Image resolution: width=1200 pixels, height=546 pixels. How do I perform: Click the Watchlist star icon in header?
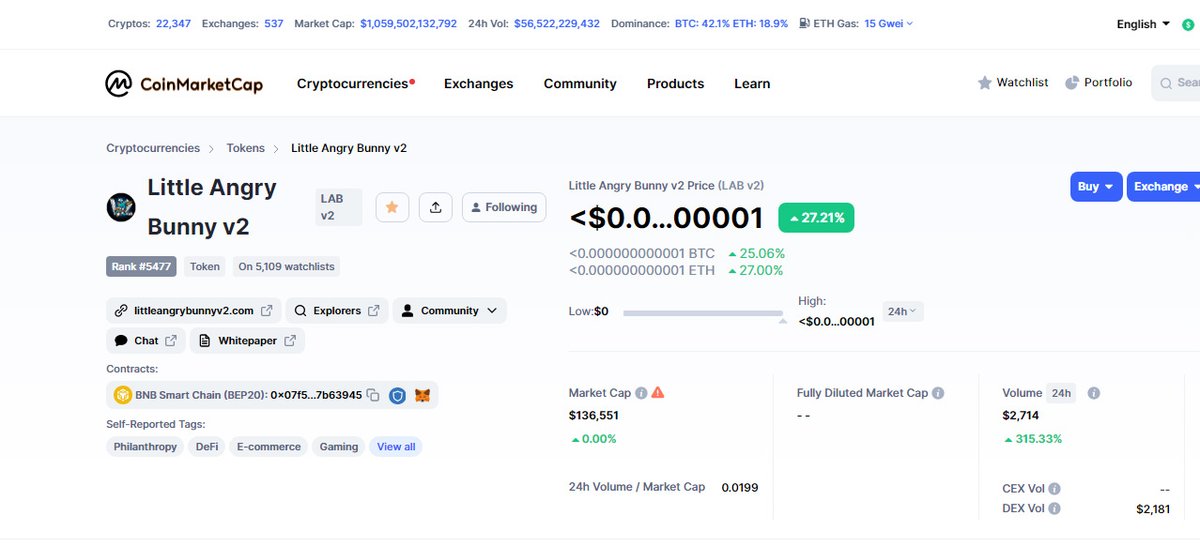(985, 83)
